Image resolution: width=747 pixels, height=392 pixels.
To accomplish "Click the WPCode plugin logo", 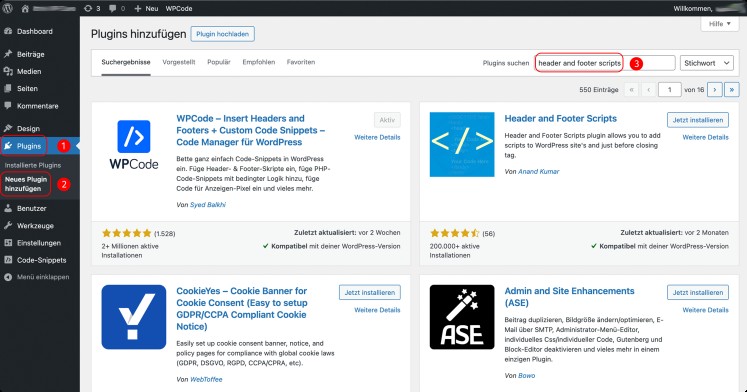I will 134,144.
